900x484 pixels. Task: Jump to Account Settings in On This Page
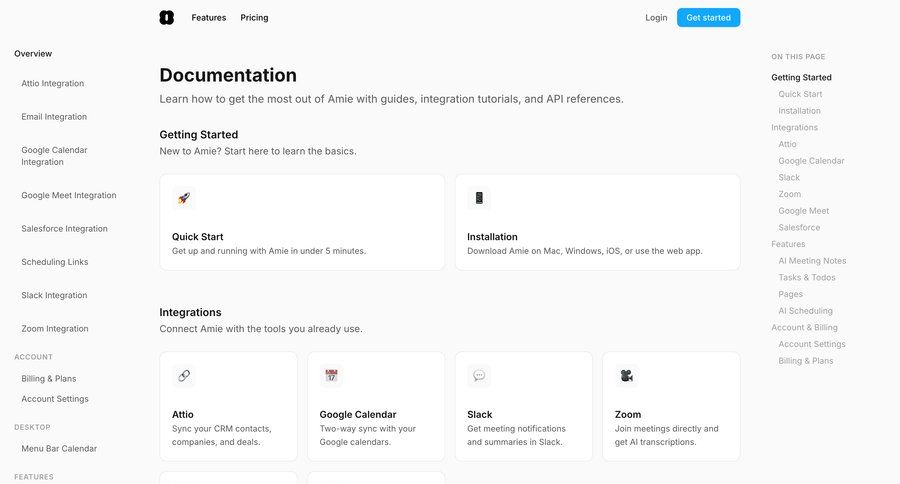pyautogui.click(x=812, y=344)
